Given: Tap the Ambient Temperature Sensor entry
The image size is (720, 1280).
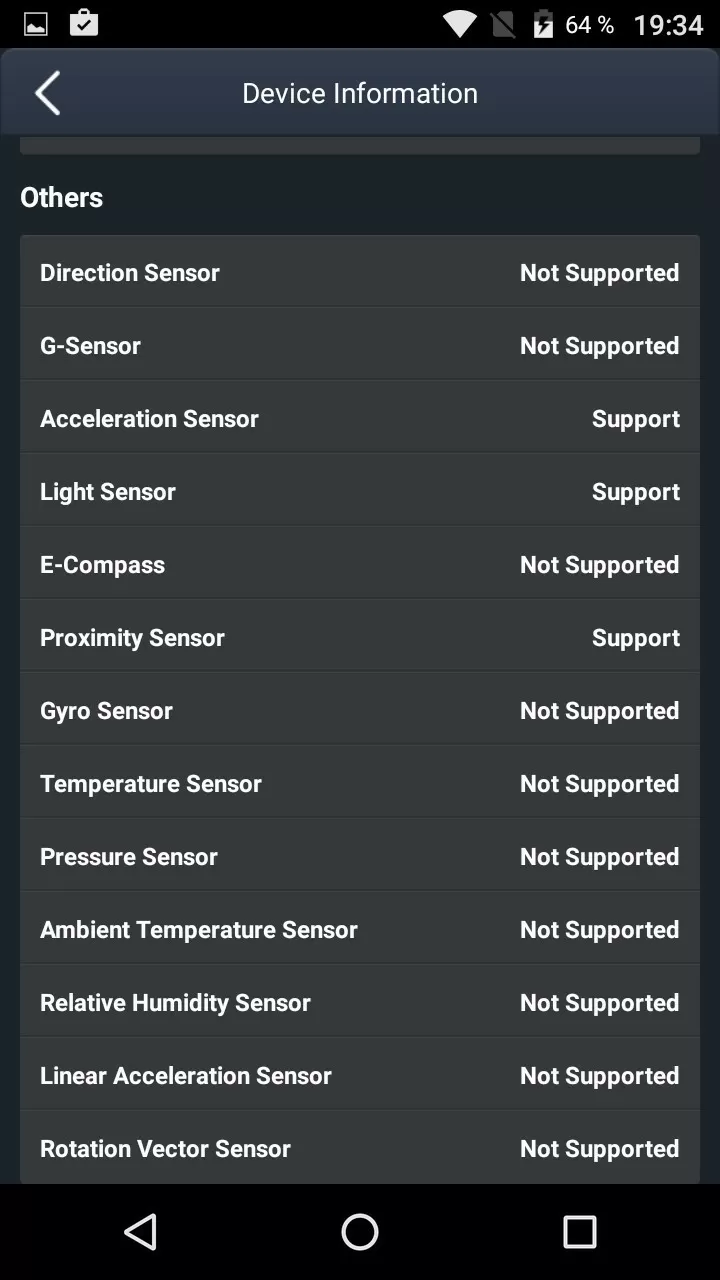Looking at the screenshot, I should (360, 930).
